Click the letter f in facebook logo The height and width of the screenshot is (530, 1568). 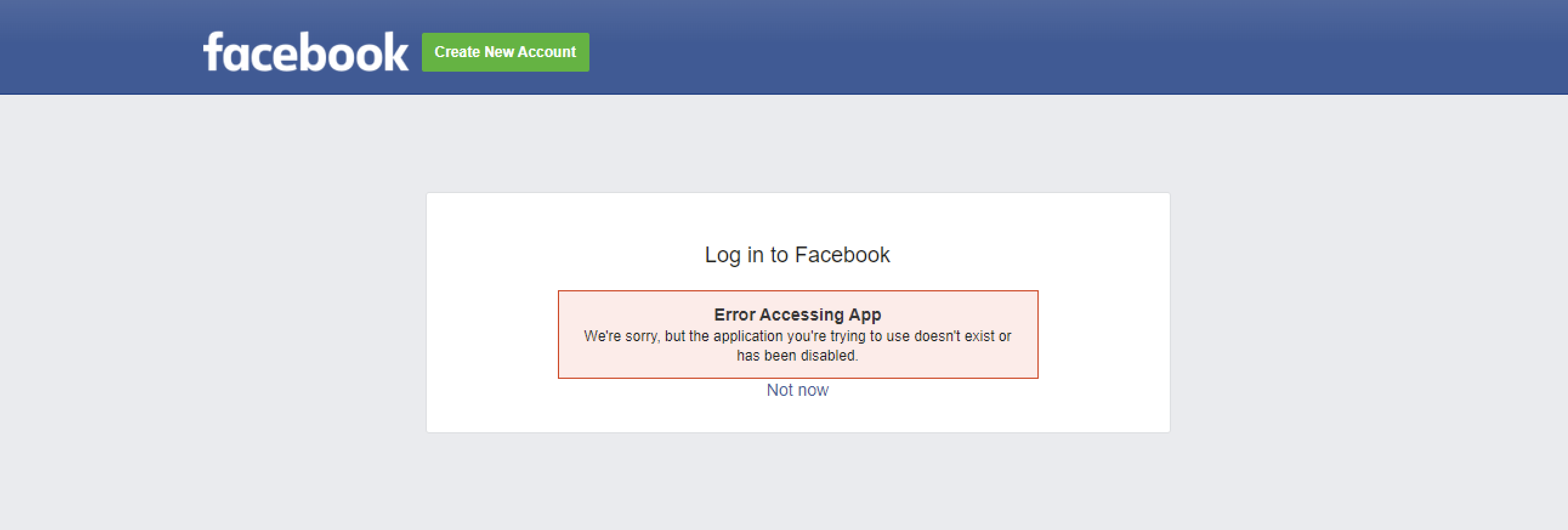point(213,51)
